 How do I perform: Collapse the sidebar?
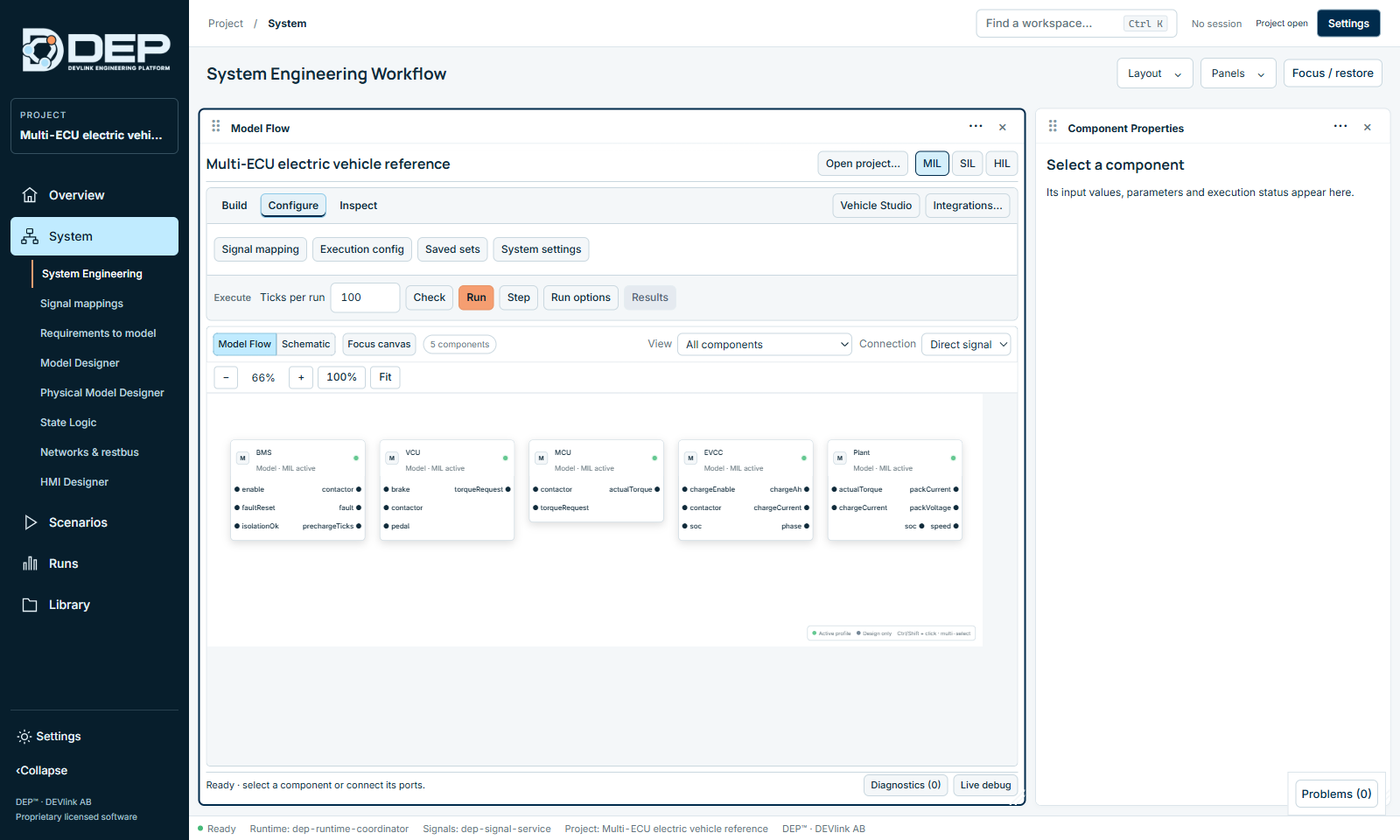coord(42,771)
